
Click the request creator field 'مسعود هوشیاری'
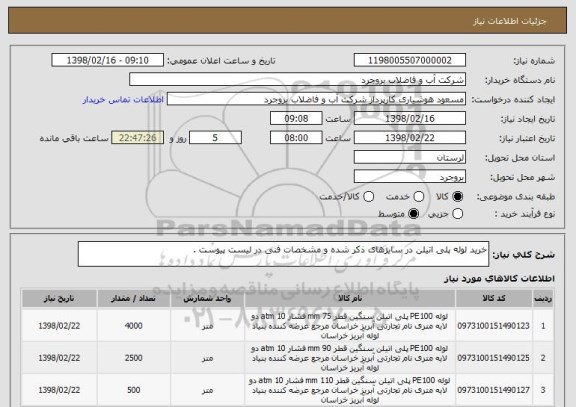pyautogui.click(x=316, y=99)
